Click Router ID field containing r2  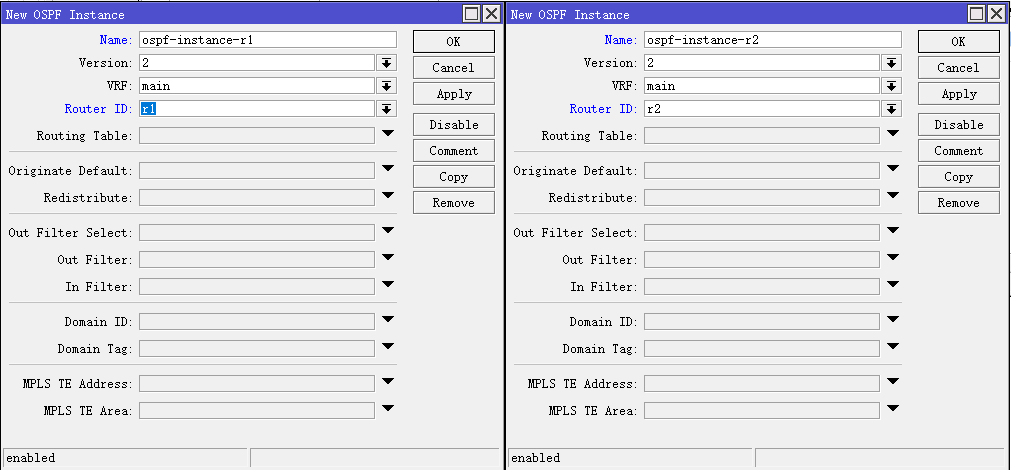tap(762, 109)
